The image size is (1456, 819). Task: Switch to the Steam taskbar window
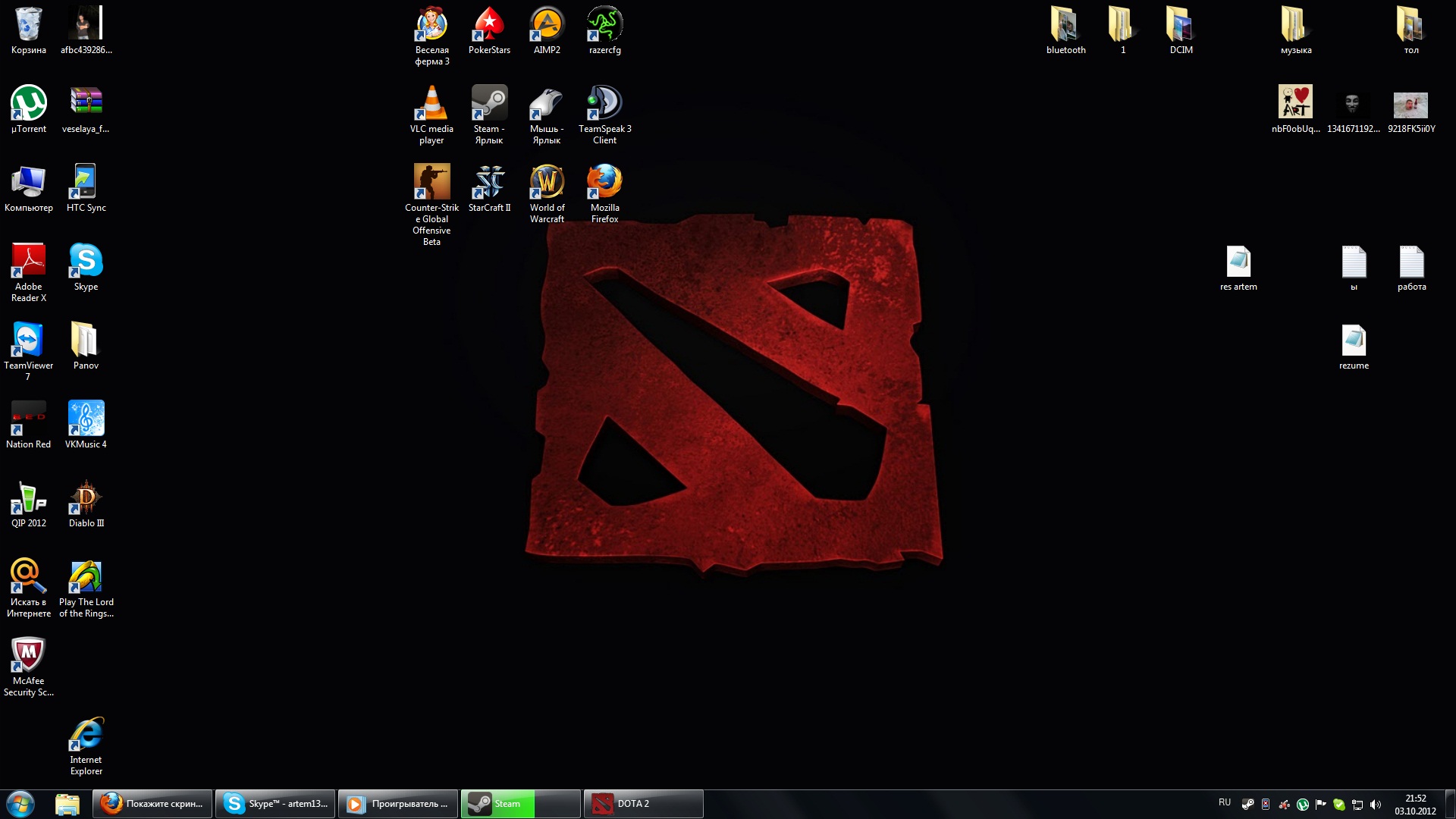pyautogui.click(x=521, y=804)
